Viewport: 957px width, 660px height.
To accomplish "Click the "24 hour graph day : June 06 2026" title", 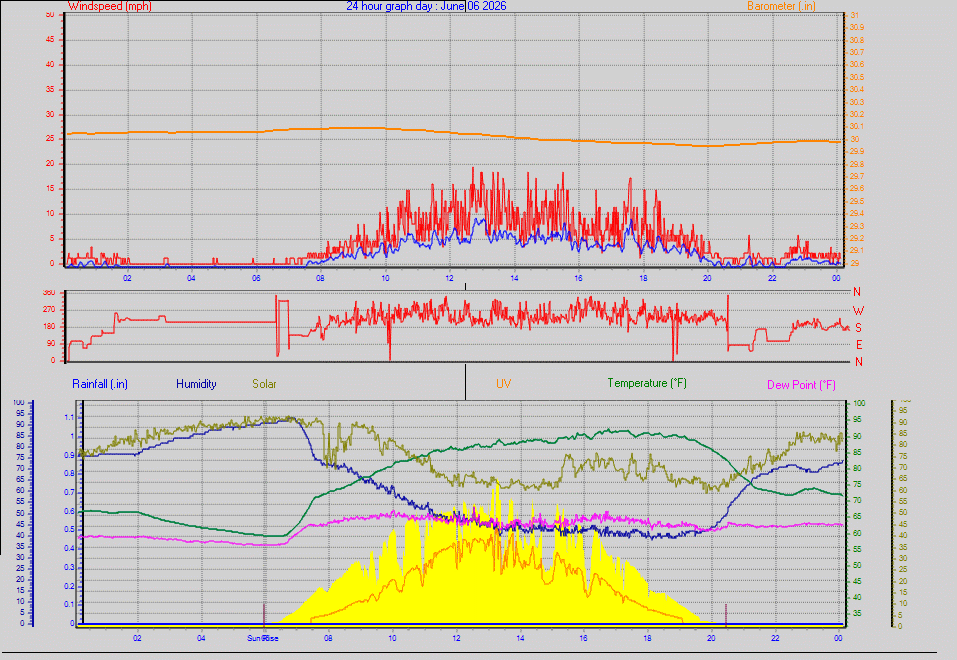I will (426, 6).
